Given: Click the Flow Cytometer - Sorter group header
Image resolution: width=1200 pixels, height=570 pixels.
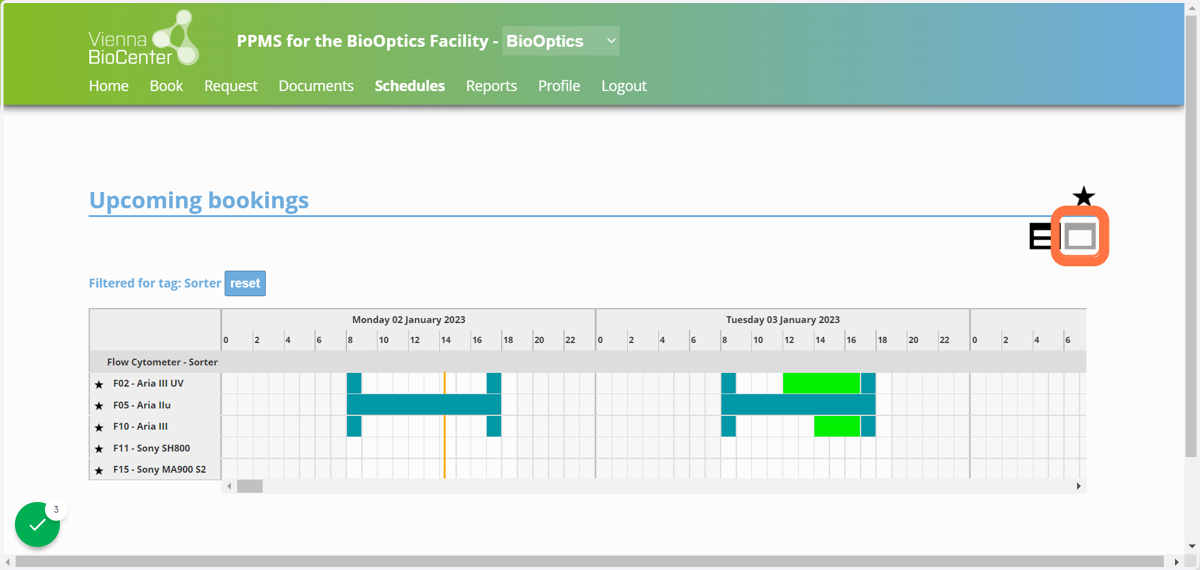Looking at the screenshot, I should point(162,362).
